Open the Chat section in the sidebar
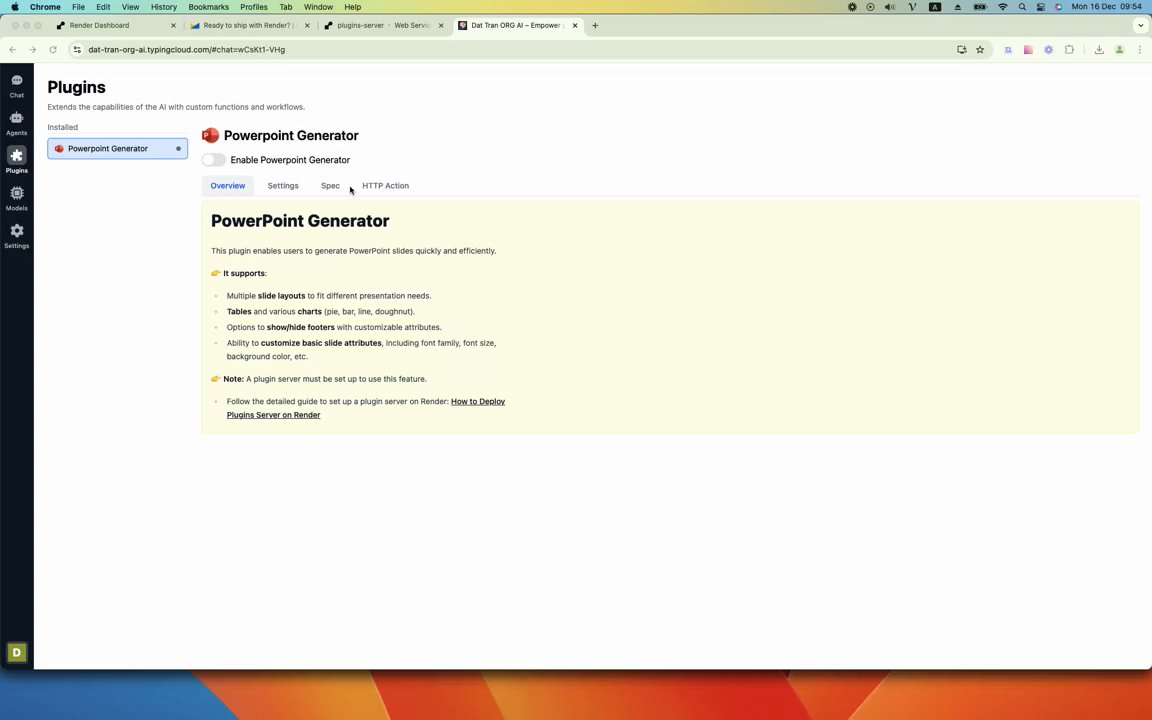This screenshot has height=720, width=1152. (x=16, y=85)
